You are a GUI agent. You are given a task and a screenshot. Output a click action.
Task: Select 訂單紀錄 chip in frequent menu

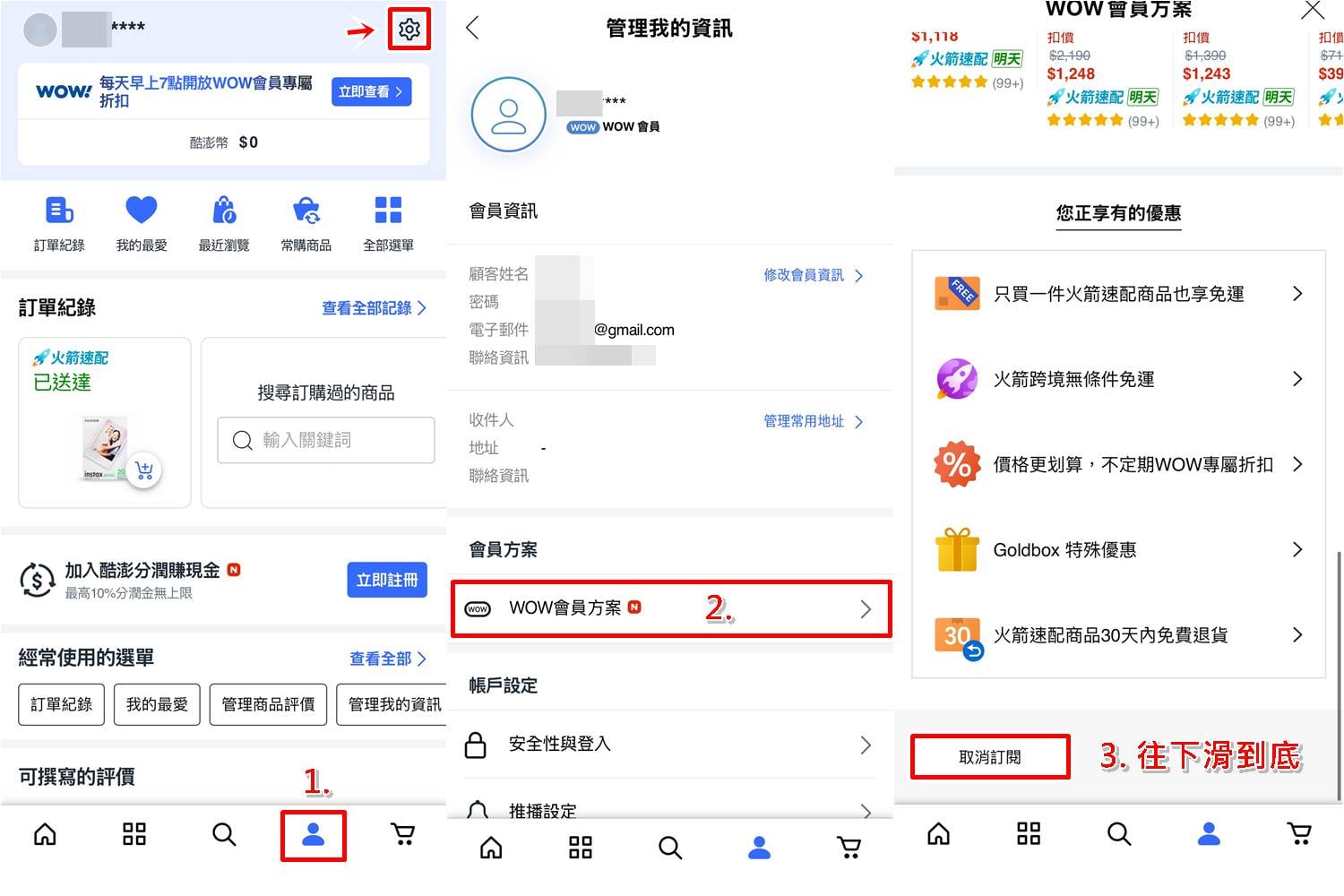pyautogui.click(x=62, y=704)
